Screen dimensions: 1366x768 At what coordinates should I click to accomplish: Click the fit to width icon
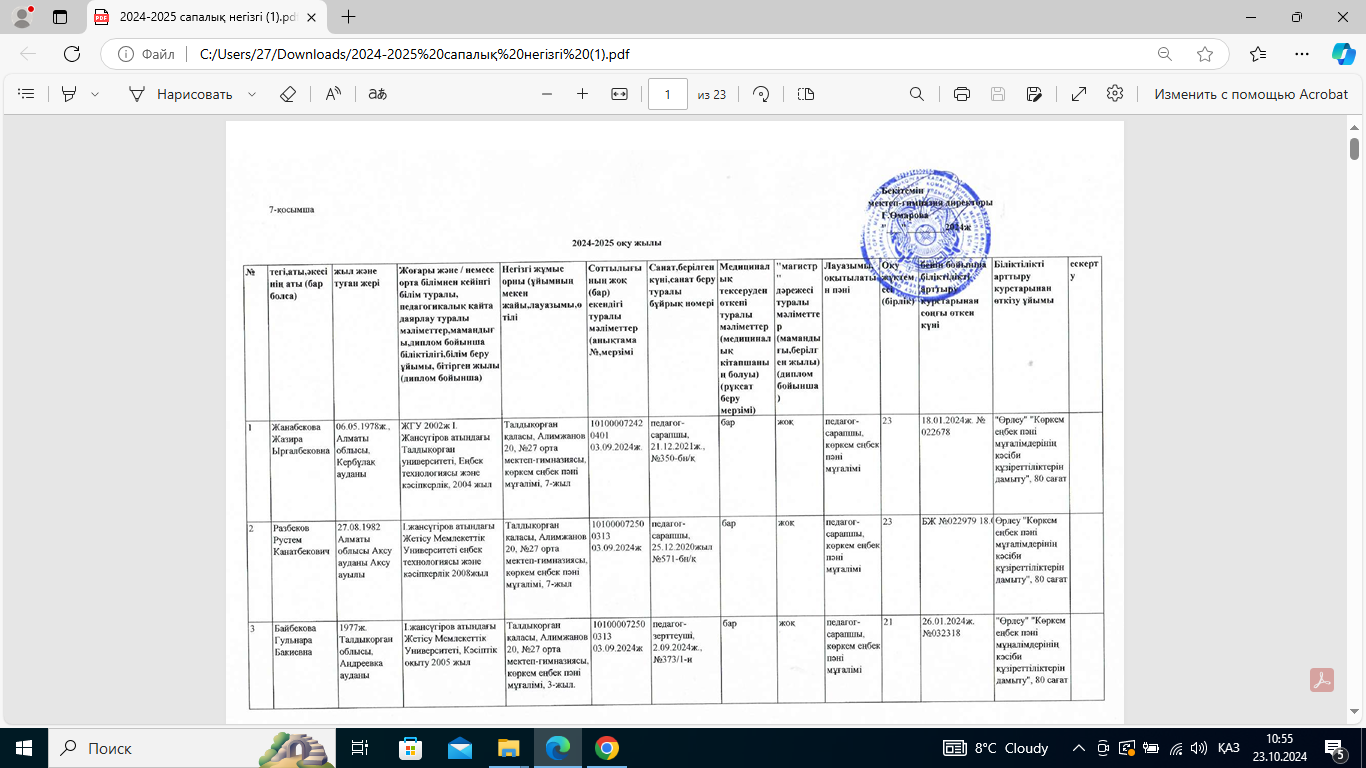click(619, 94)
